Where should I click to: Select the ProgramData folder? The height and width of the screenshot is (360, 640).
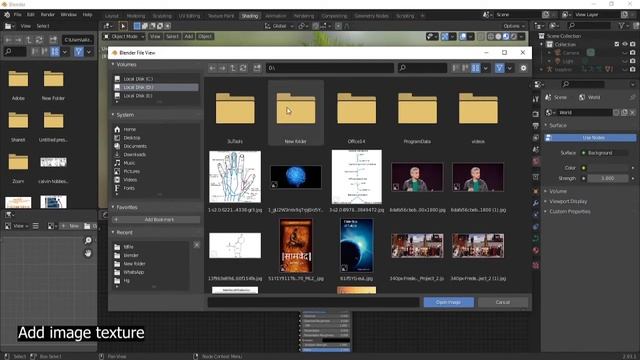click(417, 113)
